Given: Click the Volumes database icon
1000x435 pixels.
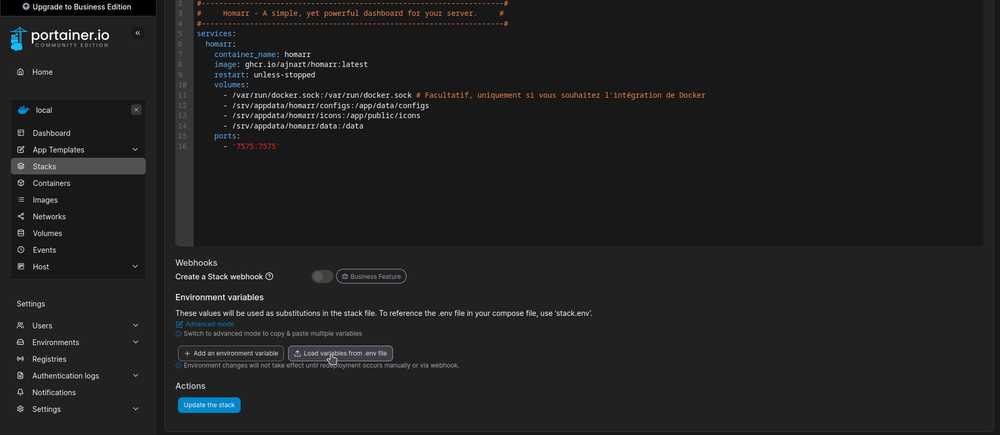Looking at the screenshot, I should click(21, 233).
